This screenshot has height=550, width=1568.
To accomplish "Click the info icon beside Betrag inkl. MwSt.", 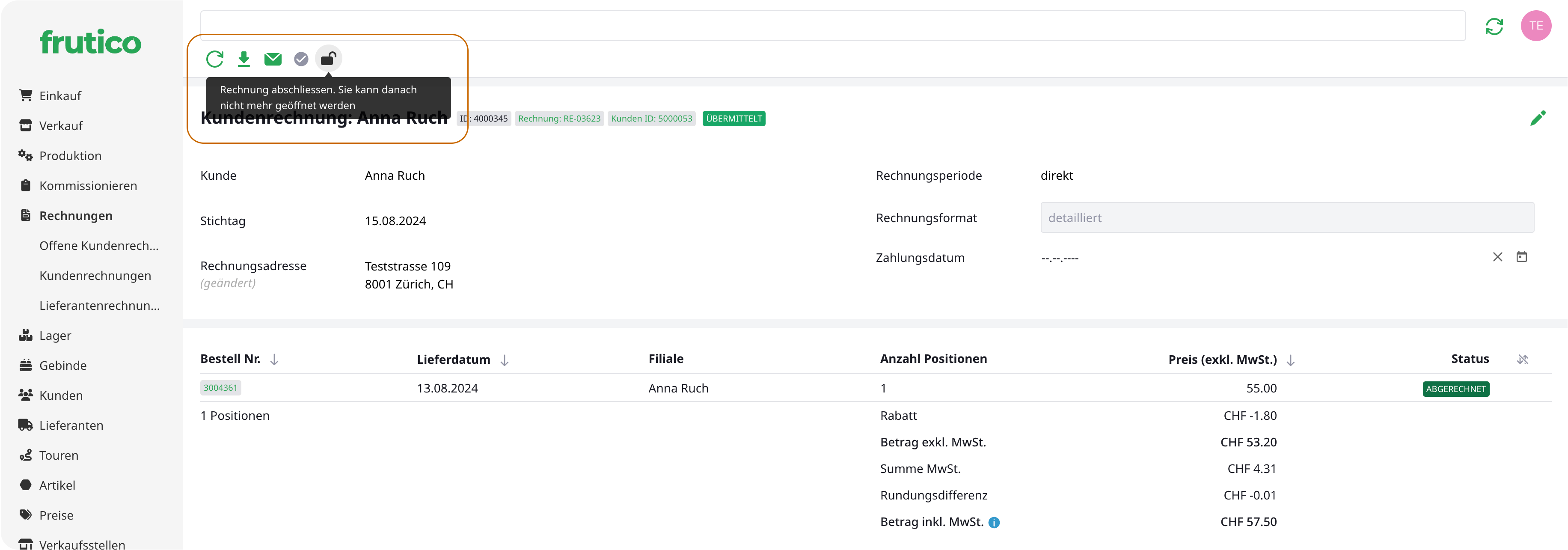I will [x=994, y=523].
